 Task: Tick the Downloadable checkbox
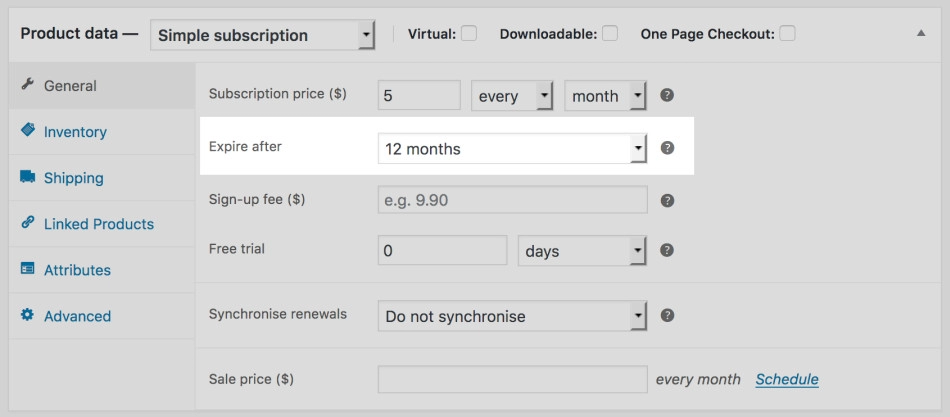coord(610,33)
